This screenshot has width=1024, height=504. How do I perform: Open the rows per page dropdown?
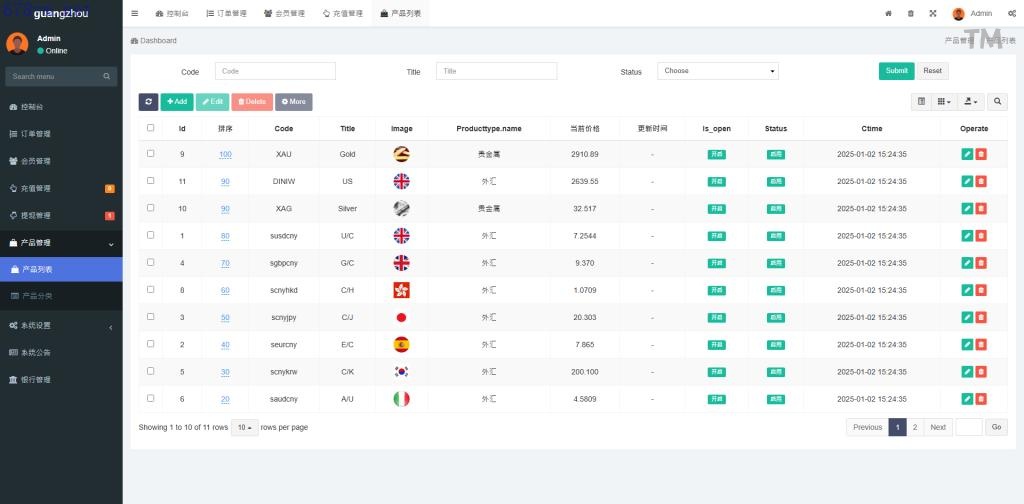click(x=244, y=427)
